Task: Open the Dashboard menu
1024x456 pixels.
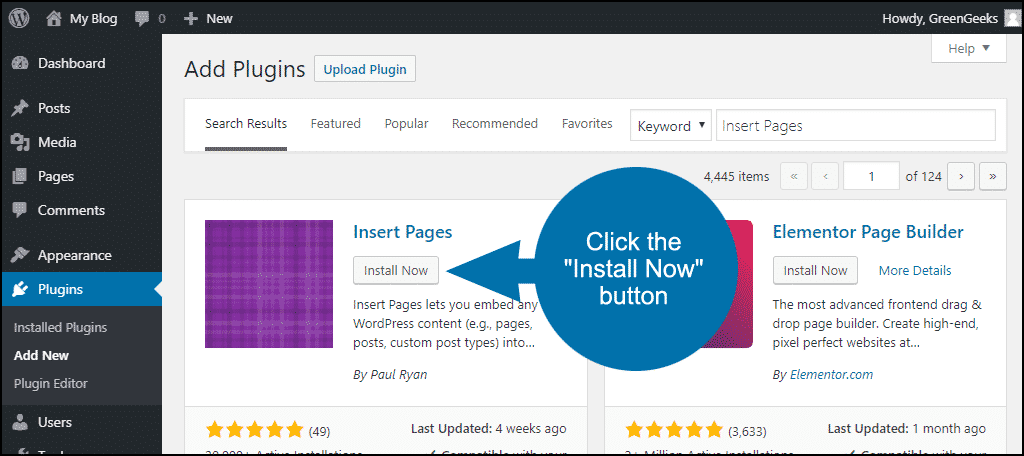Action: 71,63
